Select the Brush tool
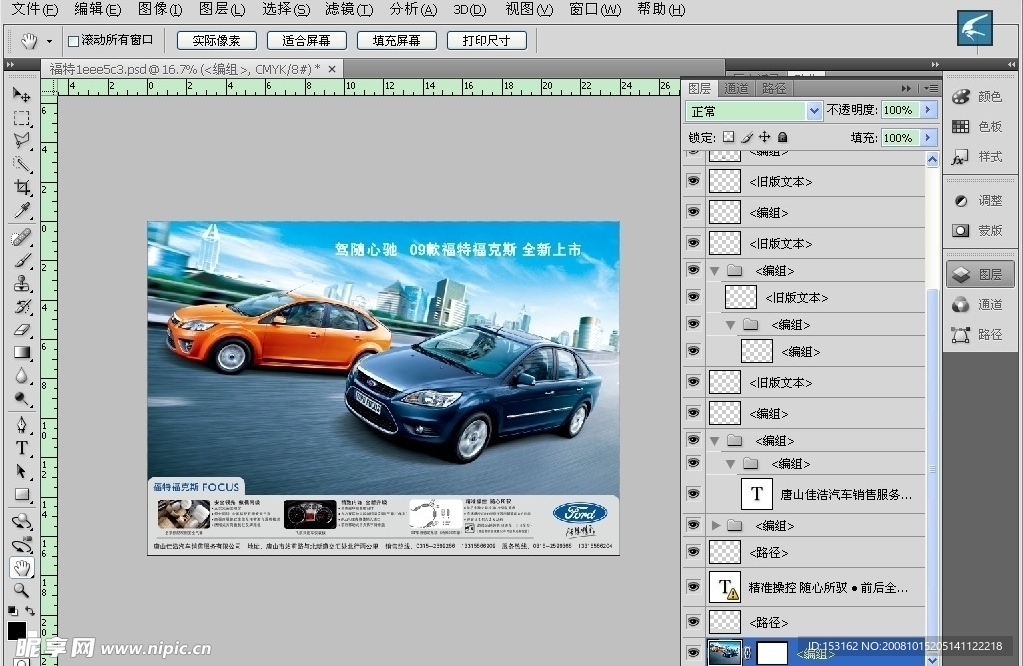 tap(22, 260)
